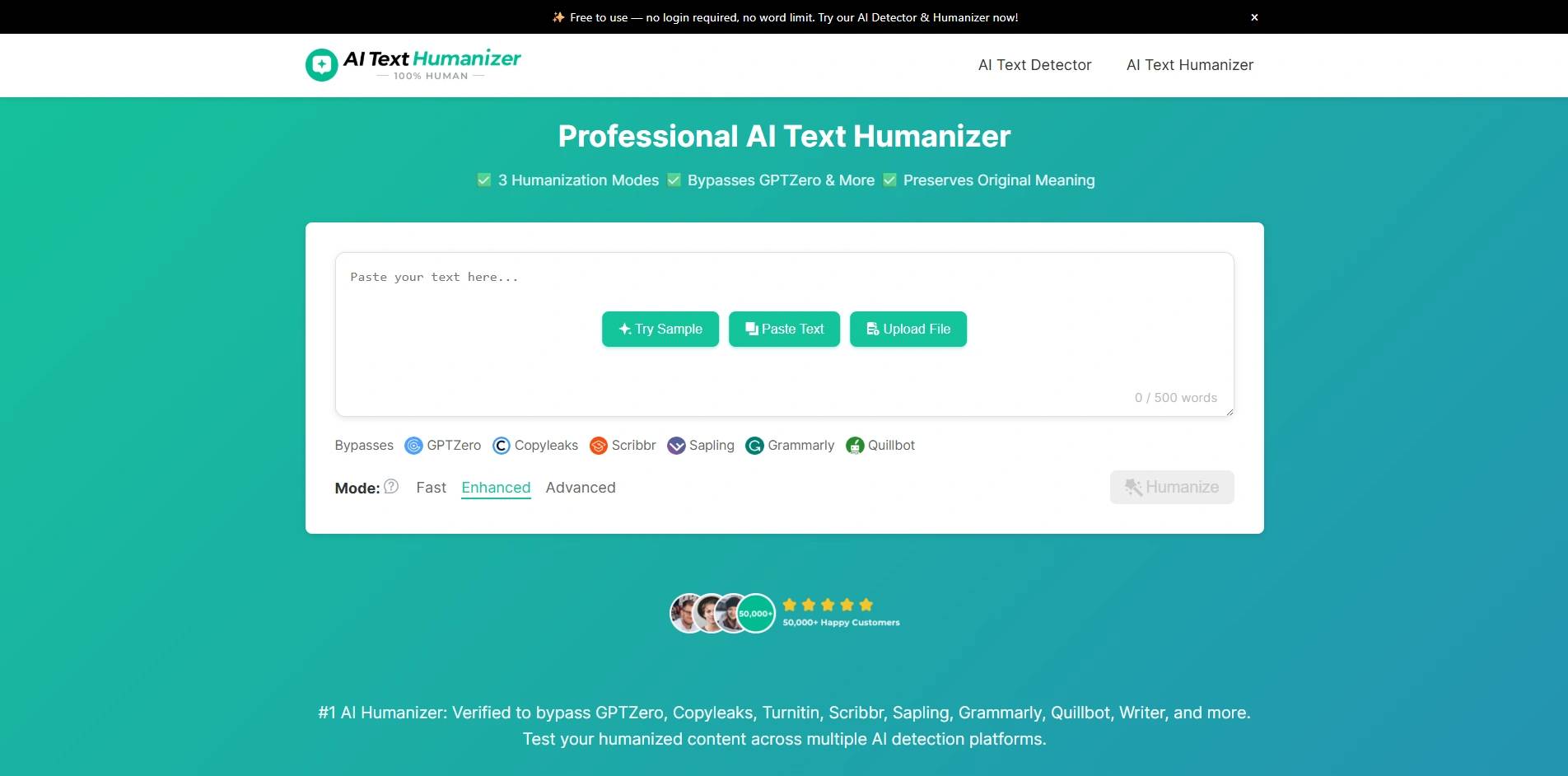Click the Quillbot bypass icon
The width and height of the screenshot is (1568, 776).
coord(855,445)
